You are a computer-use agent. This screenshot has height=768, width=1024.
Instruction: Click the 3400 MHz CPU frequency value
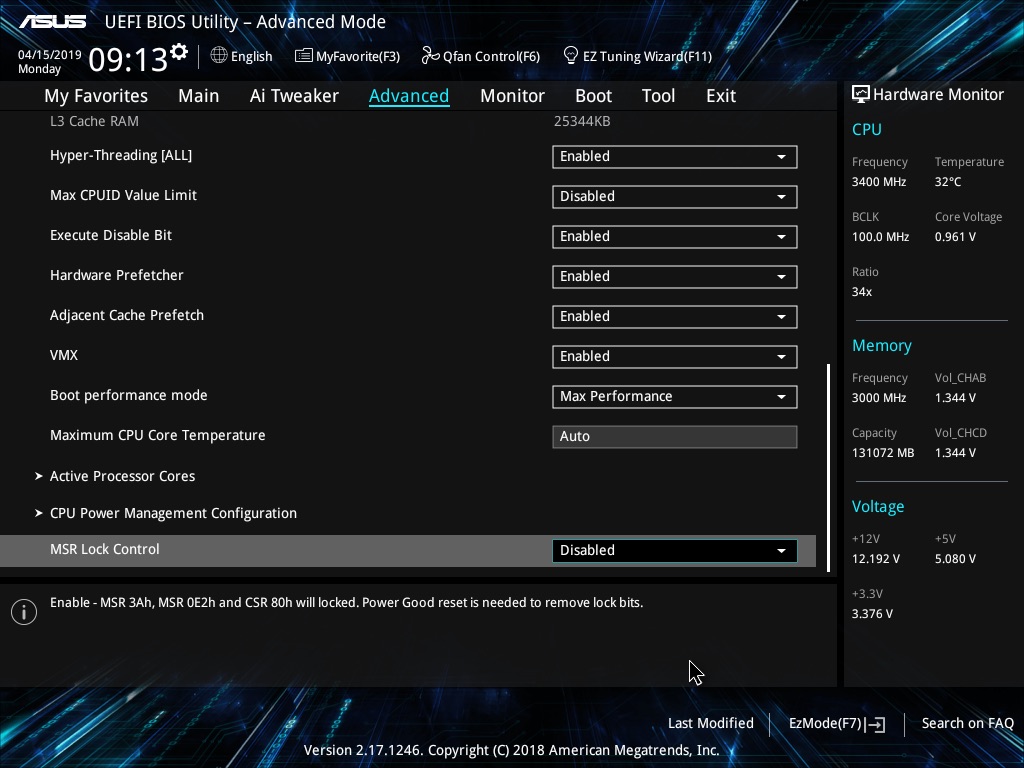[x=879, y=182]
